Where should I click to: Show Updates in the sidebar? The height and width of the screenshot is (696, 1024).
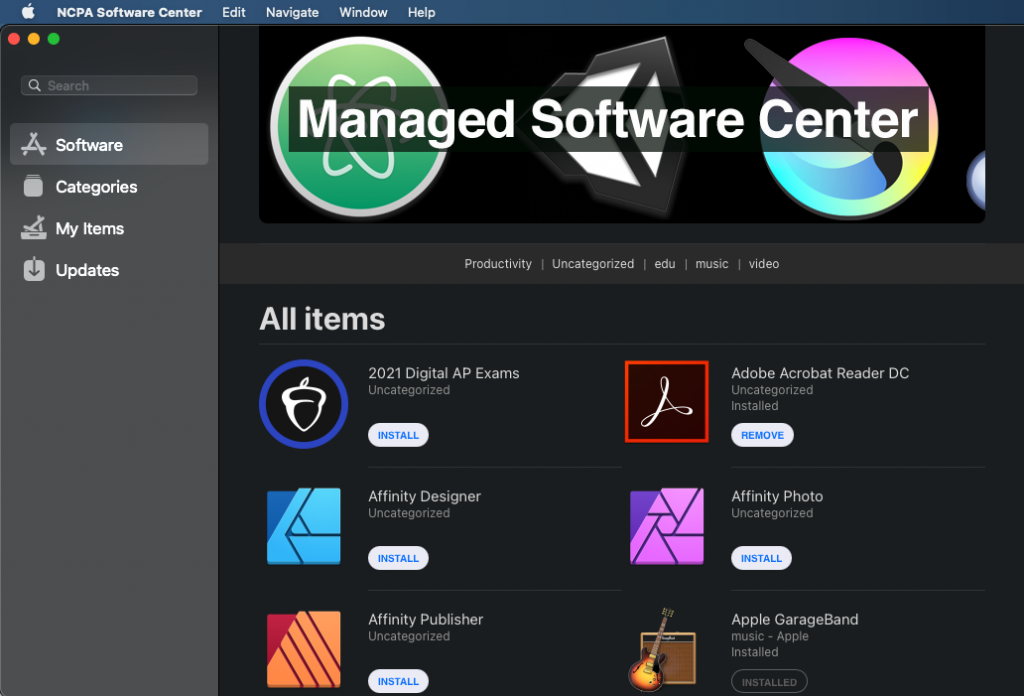[87, 271]
